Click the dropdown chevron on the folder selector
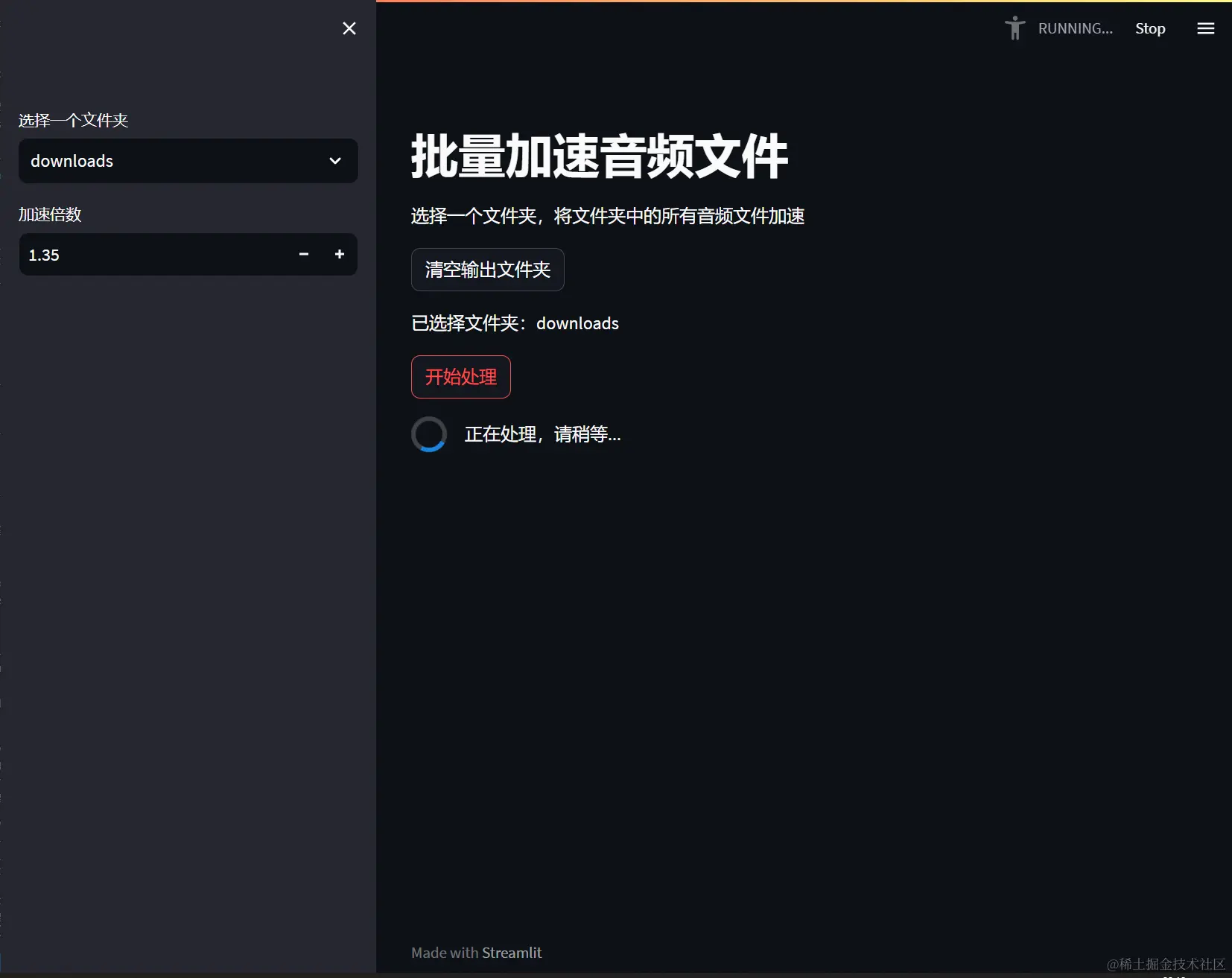The width and height of the screenshot is (1232, 978). pyautogui.click(x=334, y=161)
